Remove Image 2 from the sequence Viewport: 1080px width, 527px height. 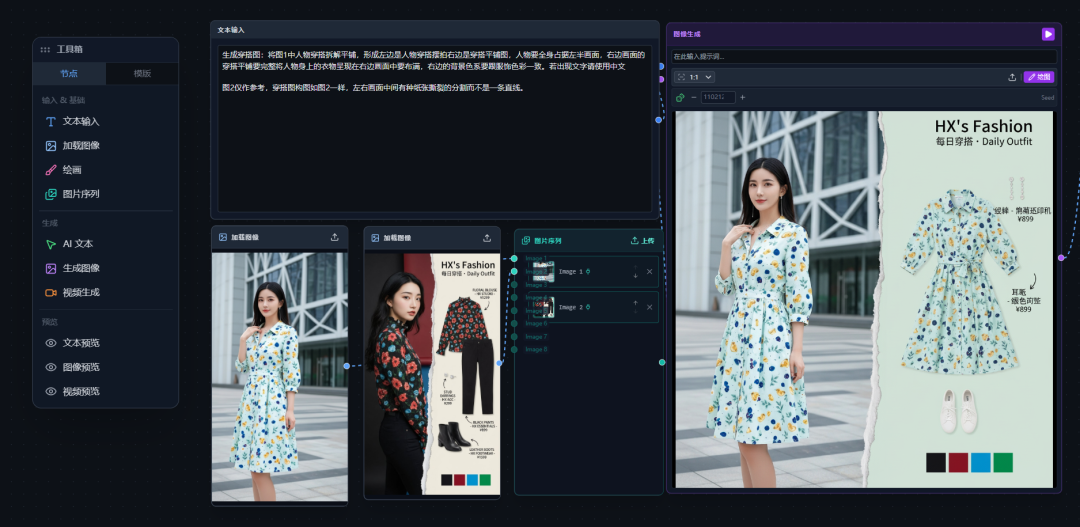pos(649,307)
